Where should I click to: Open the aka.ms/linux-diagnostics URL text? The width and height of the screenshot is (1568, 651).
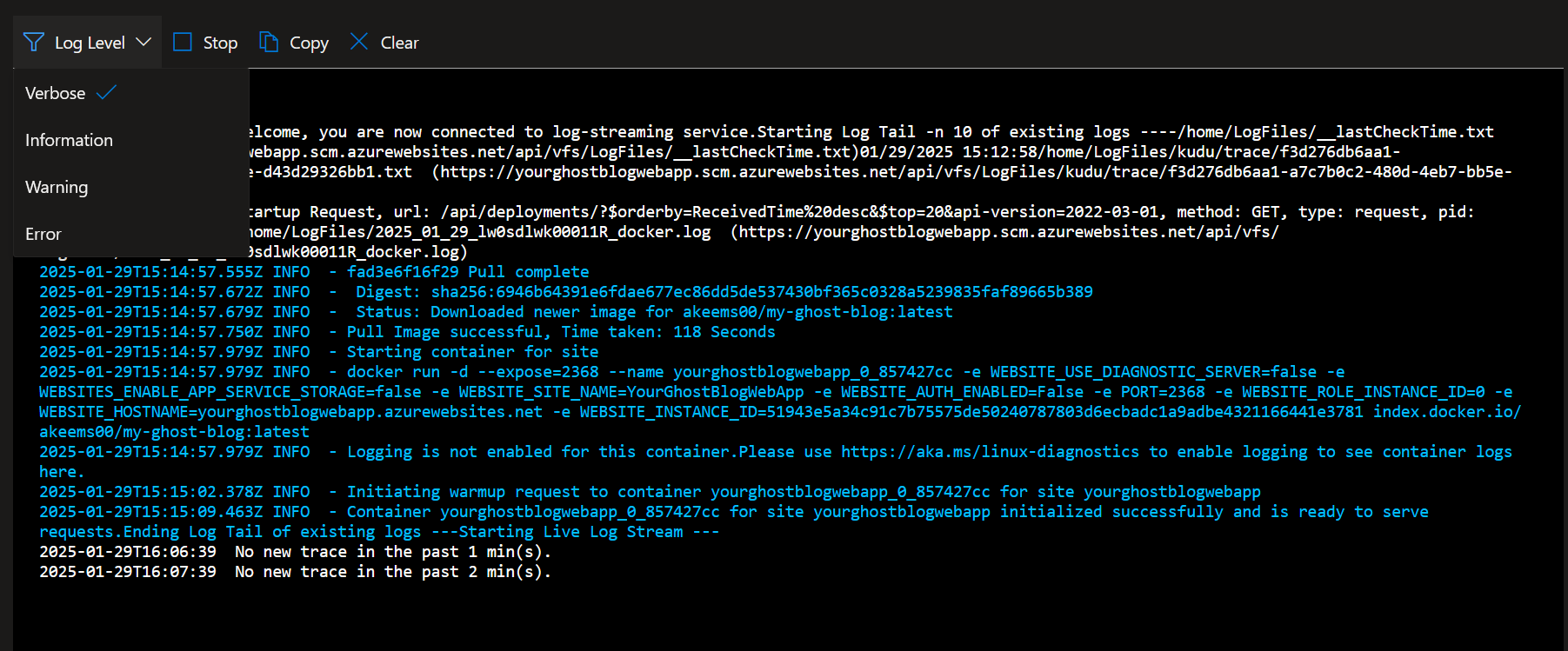(990, 452)
